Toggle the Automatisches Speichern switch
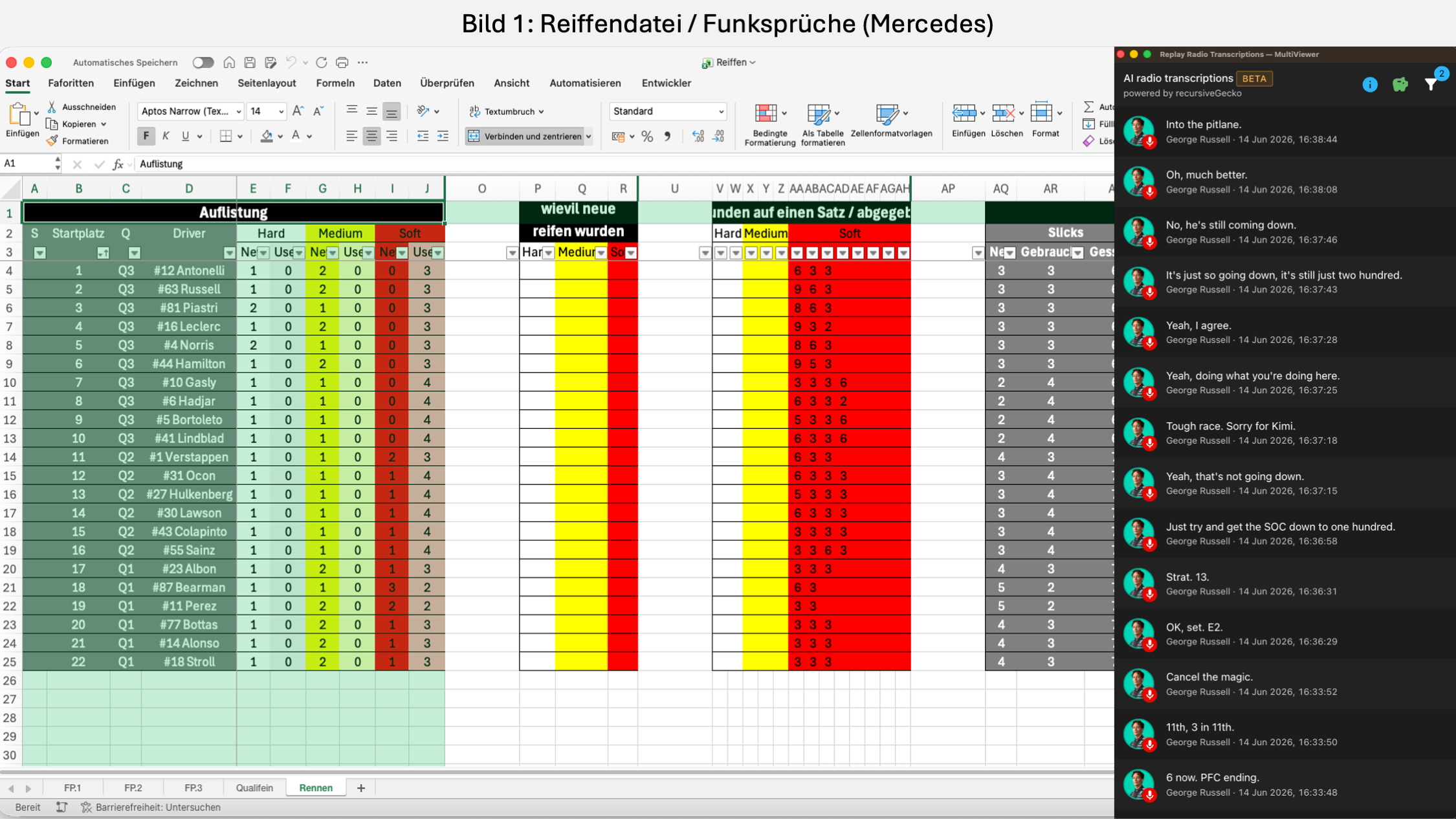 click(x=203, y=63)
